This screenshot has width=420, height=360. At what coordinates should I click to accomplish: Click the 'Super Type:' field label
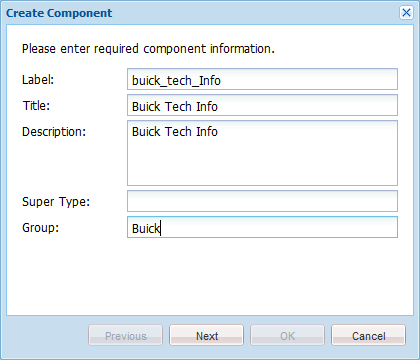pos(56,202)
